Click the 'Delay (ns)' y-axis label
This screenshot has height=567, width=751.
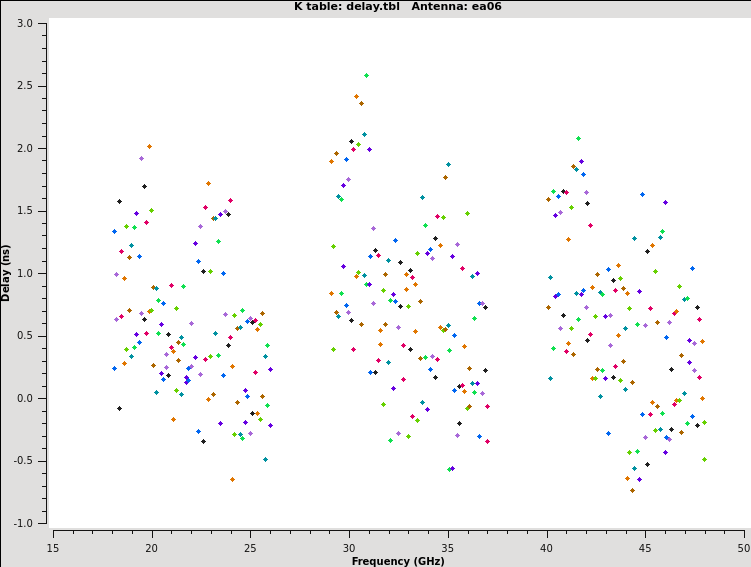6,272
